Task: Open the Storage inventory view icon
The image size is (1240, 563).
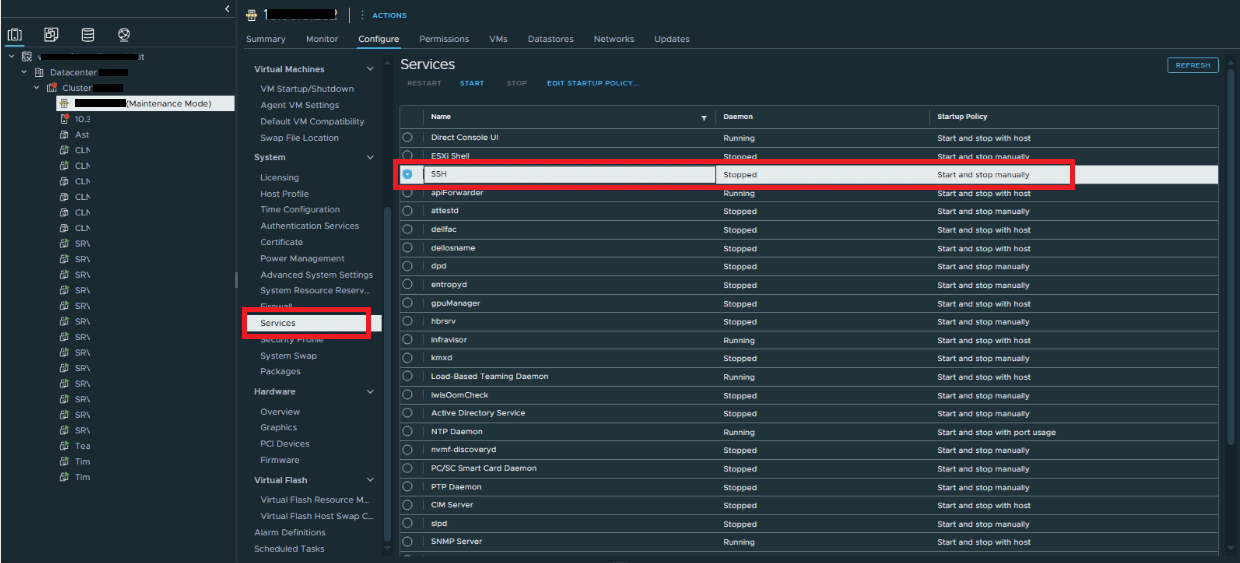Action: tap(87, 35)
